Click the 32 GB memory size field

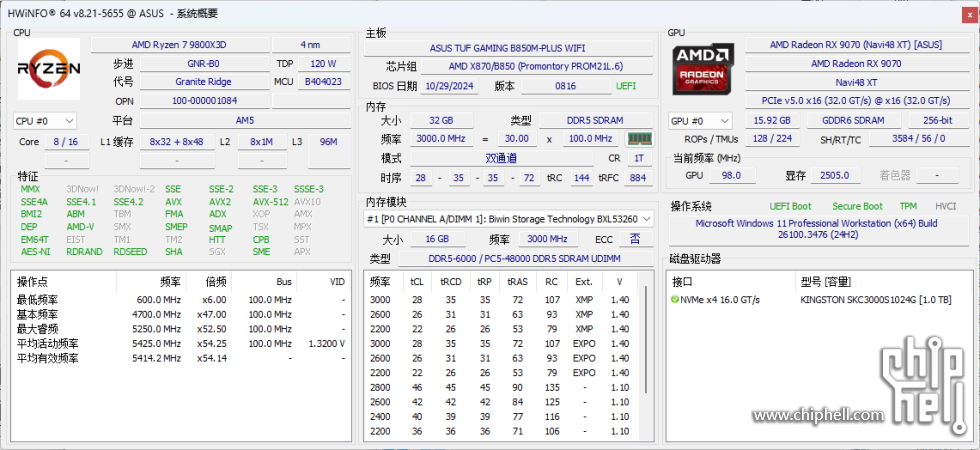[x=441, y=121]
